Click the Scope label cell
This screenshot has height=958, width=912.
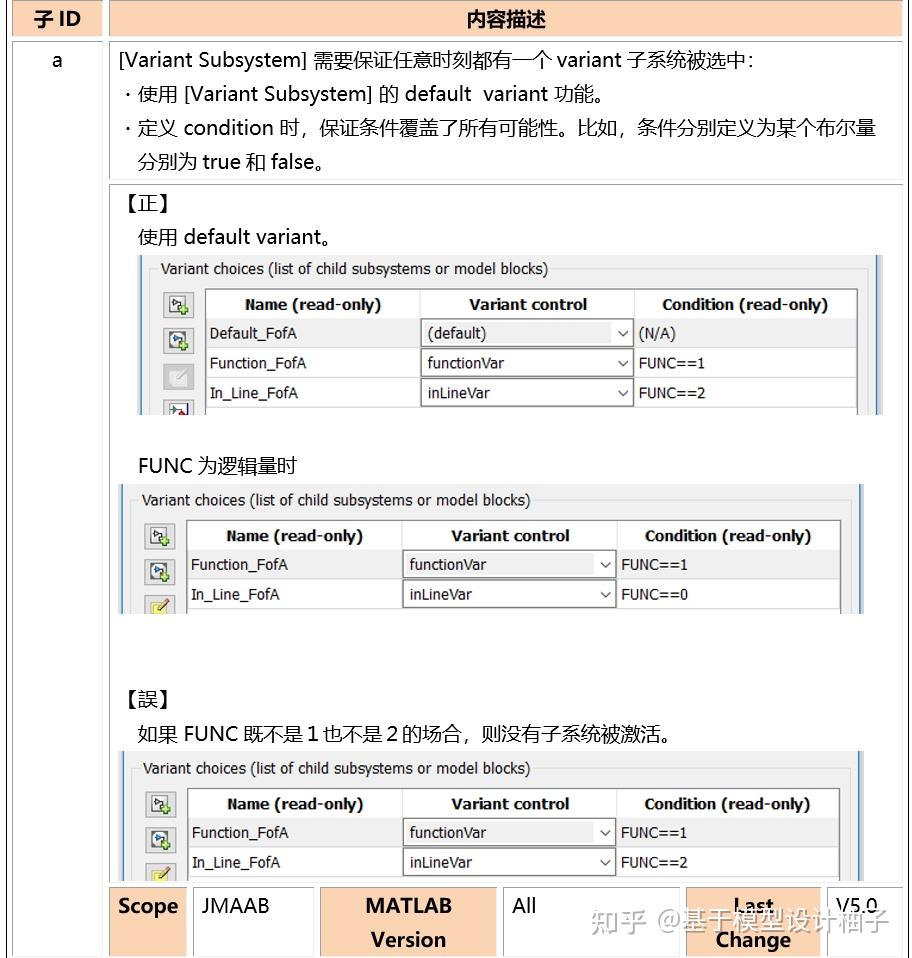point(148,921)
